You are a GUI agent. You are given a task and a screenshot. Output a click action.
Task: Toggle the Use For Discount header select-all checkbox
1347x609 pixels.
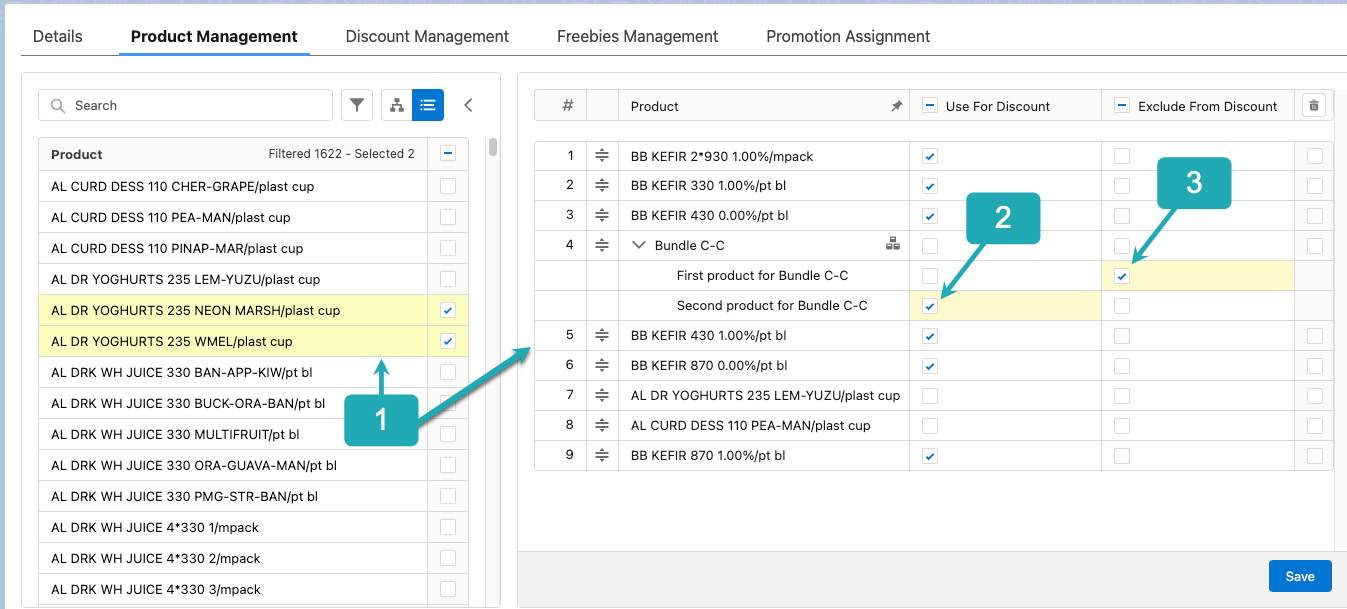(928, 105)
